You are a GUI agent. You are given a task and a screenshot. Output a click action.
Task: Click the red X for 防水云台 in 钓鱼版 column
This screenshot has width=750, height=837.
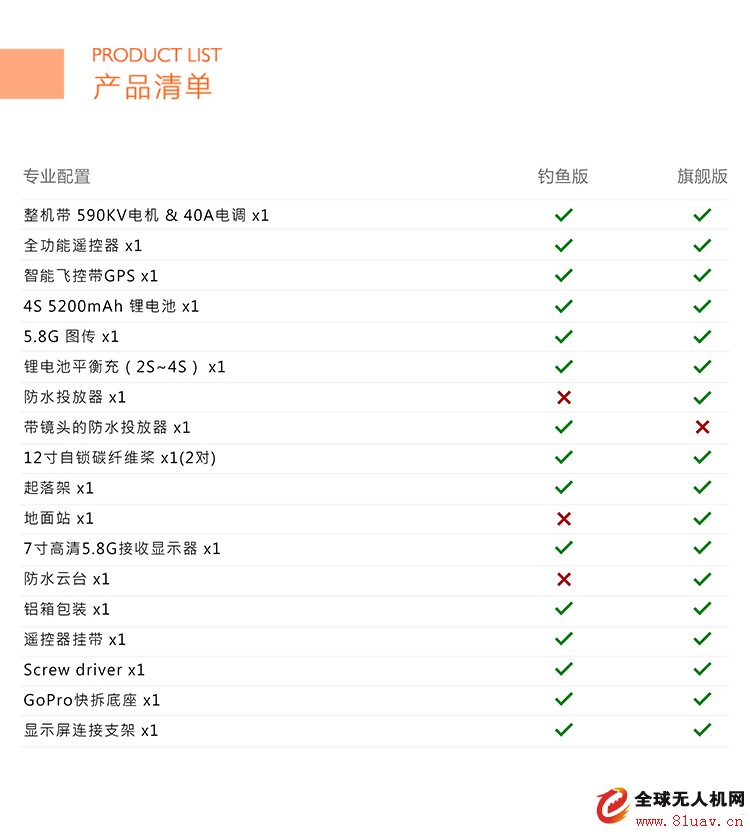(564, 579)
